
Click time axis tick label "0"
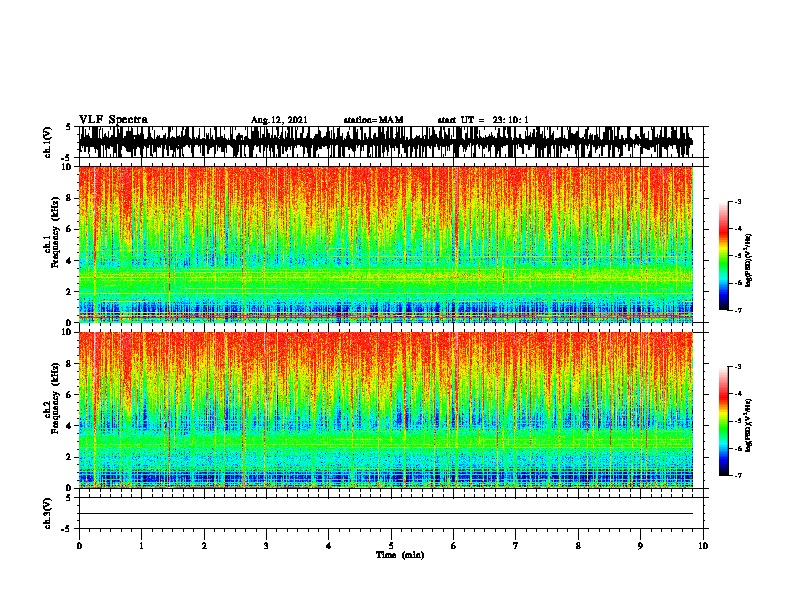79,545
